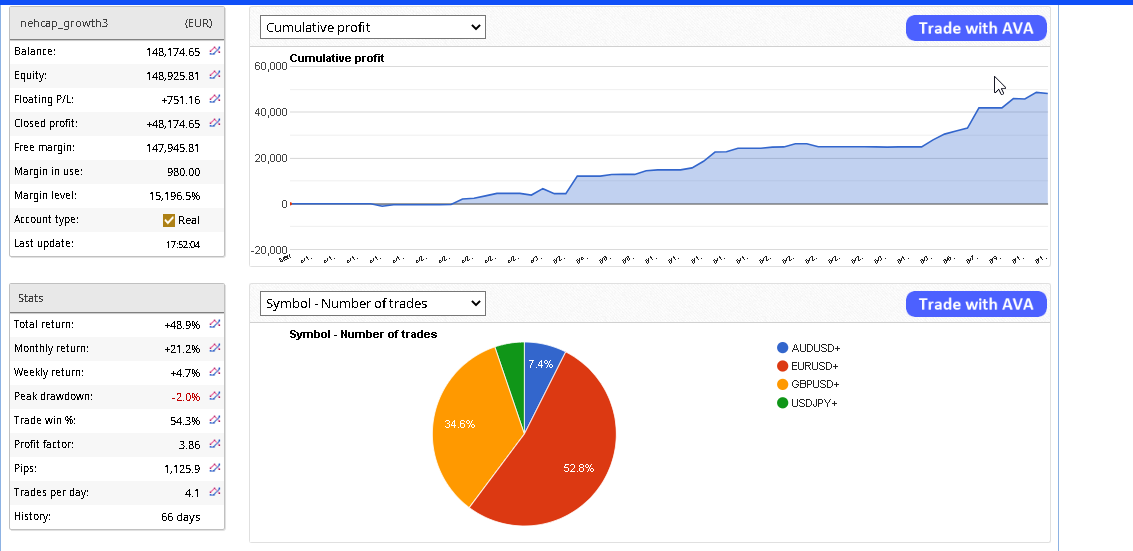
Task: Toggle the Real account type checkbox
Action: coord(169,220)
